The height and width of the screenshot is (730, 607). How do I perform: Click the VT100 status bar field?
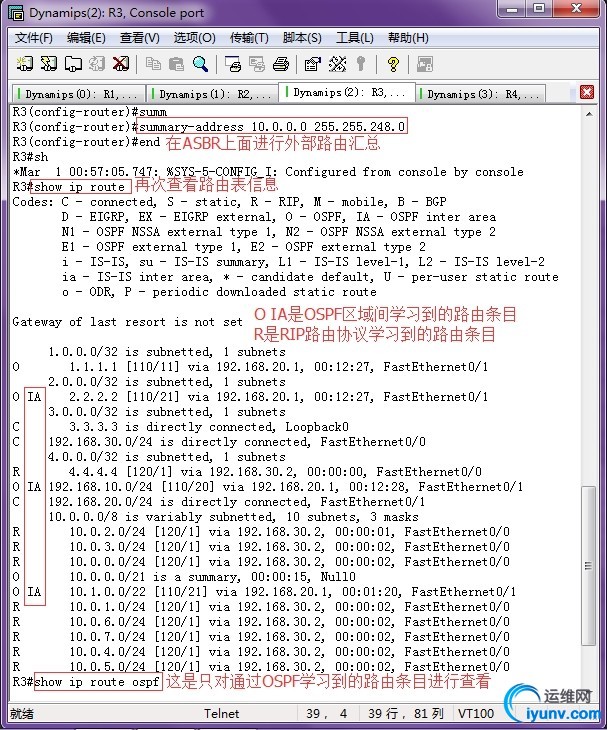pos(476,713)
